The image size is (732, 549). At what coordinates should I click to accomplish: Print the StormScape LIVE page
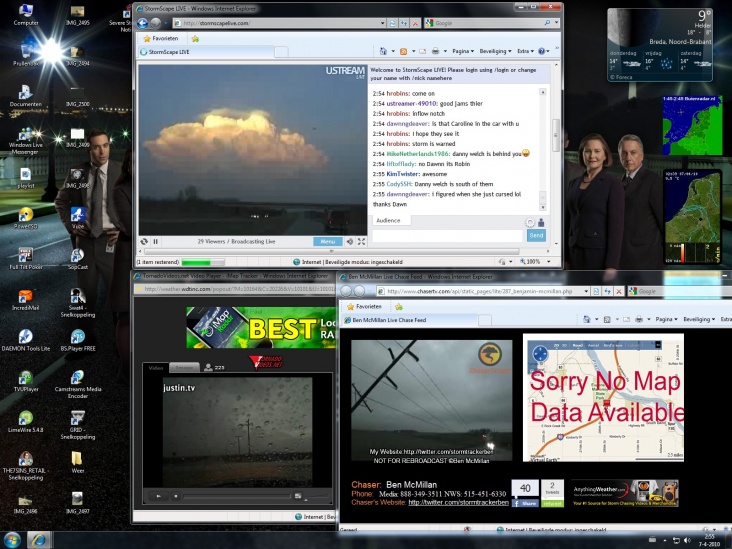pyautogui.click(x=436, y=51)
